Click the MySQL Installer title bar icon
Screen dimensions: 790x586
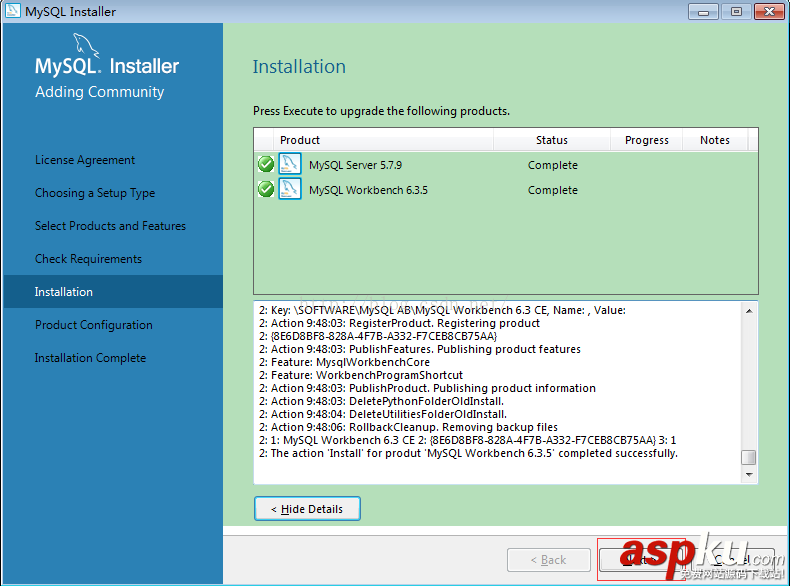tap(13, 11)
